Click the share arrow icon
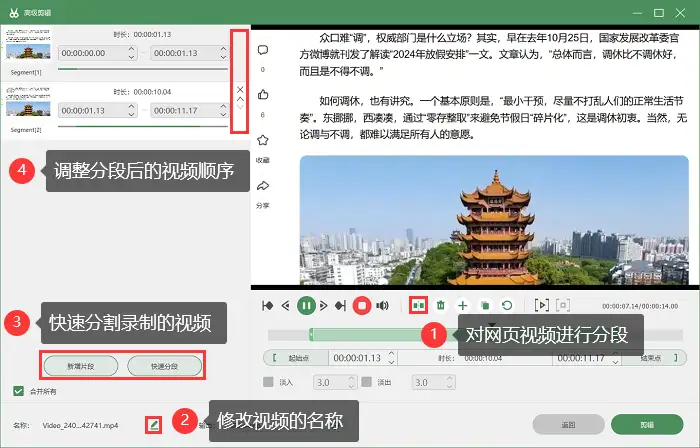 [263, 186]
